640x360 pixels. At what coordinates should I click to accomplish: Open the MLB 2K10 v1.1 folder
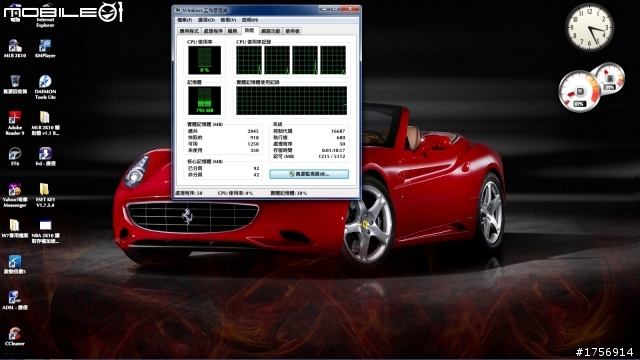pos(45,123)
